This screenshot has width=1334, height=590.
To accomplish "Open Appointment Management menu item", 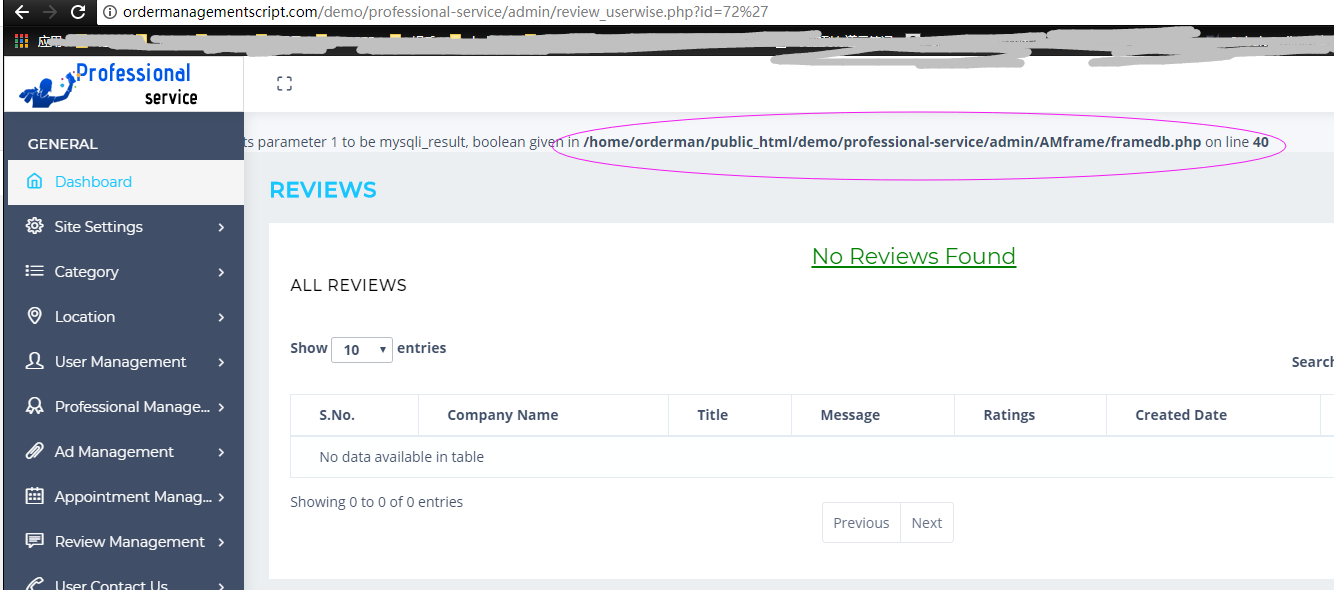I will pos(126,497).
